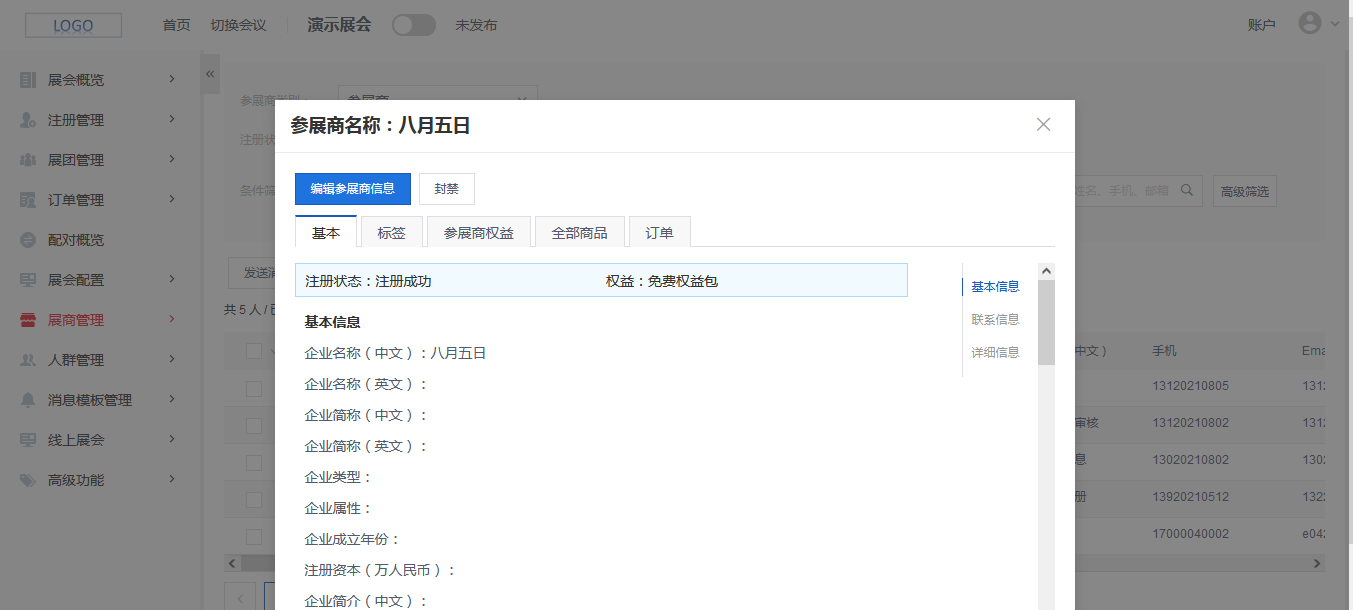Check the row with phone 13920210512
1353x610 pixels.
(x=254, y=499)
